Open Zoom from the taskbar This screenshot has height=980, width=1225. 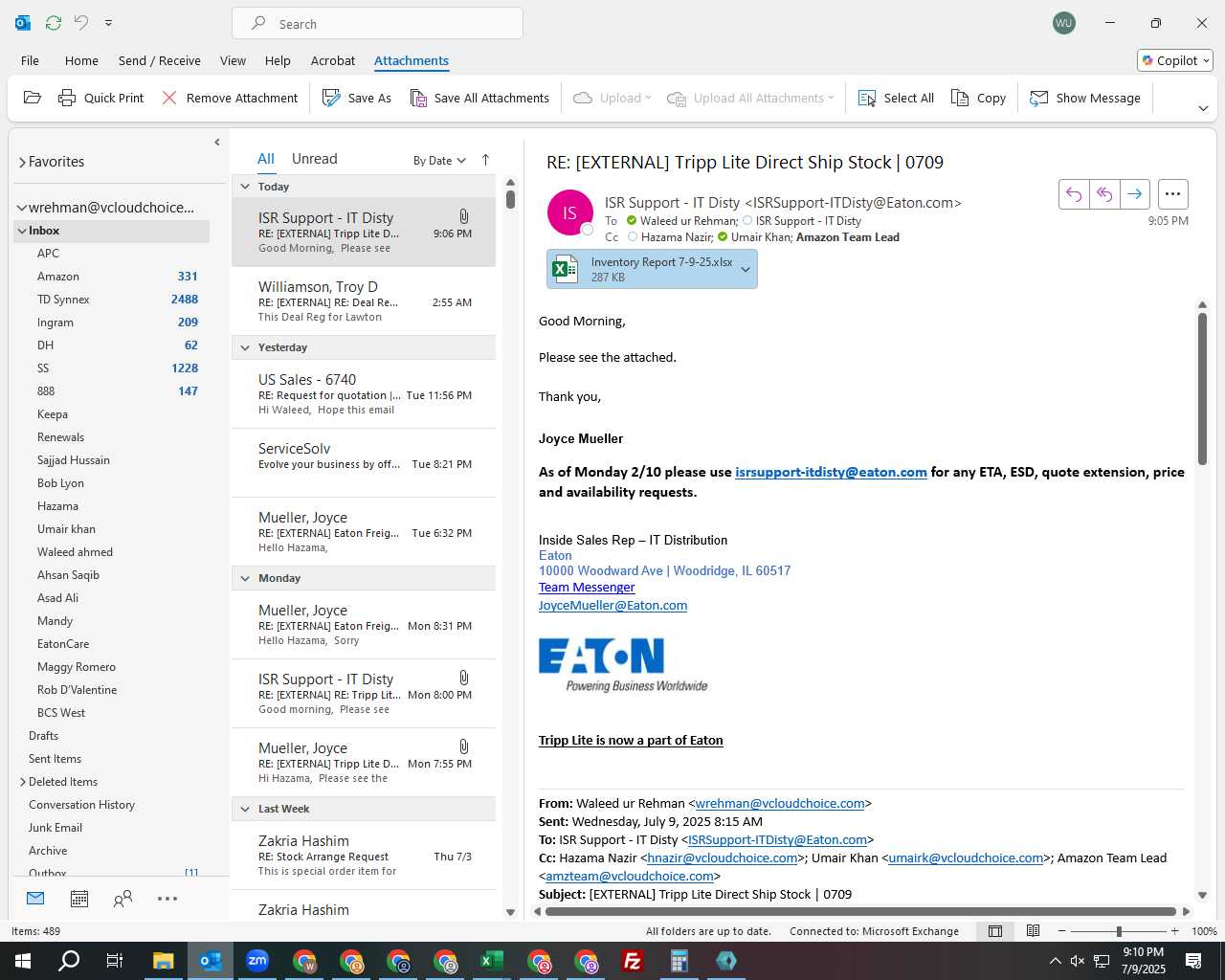[257, 961]
